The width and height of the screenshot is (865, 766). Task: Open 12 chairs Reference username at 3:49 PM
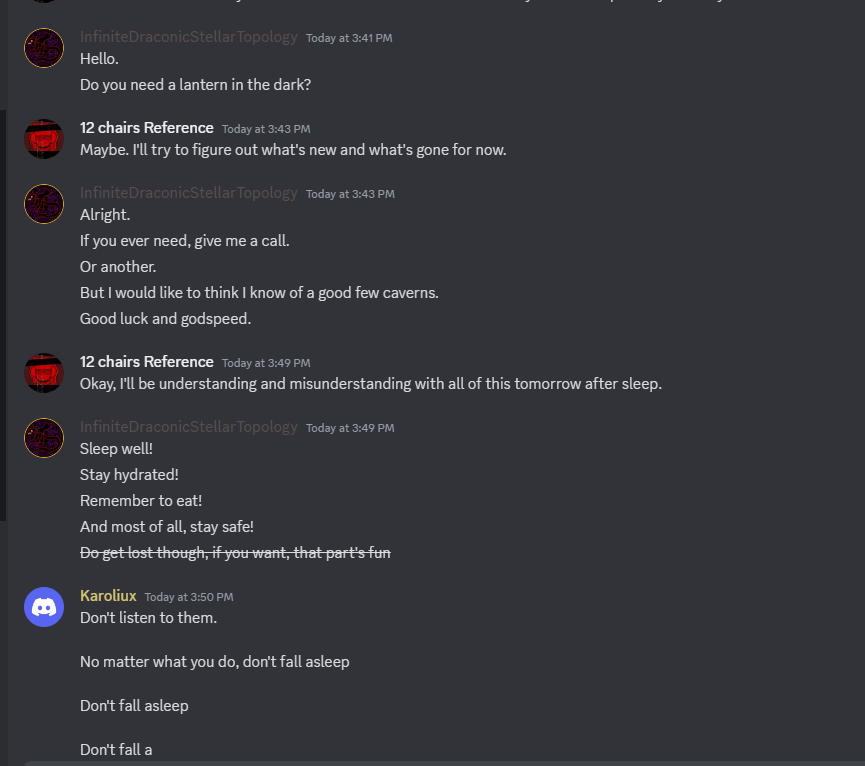click(146, 362)
